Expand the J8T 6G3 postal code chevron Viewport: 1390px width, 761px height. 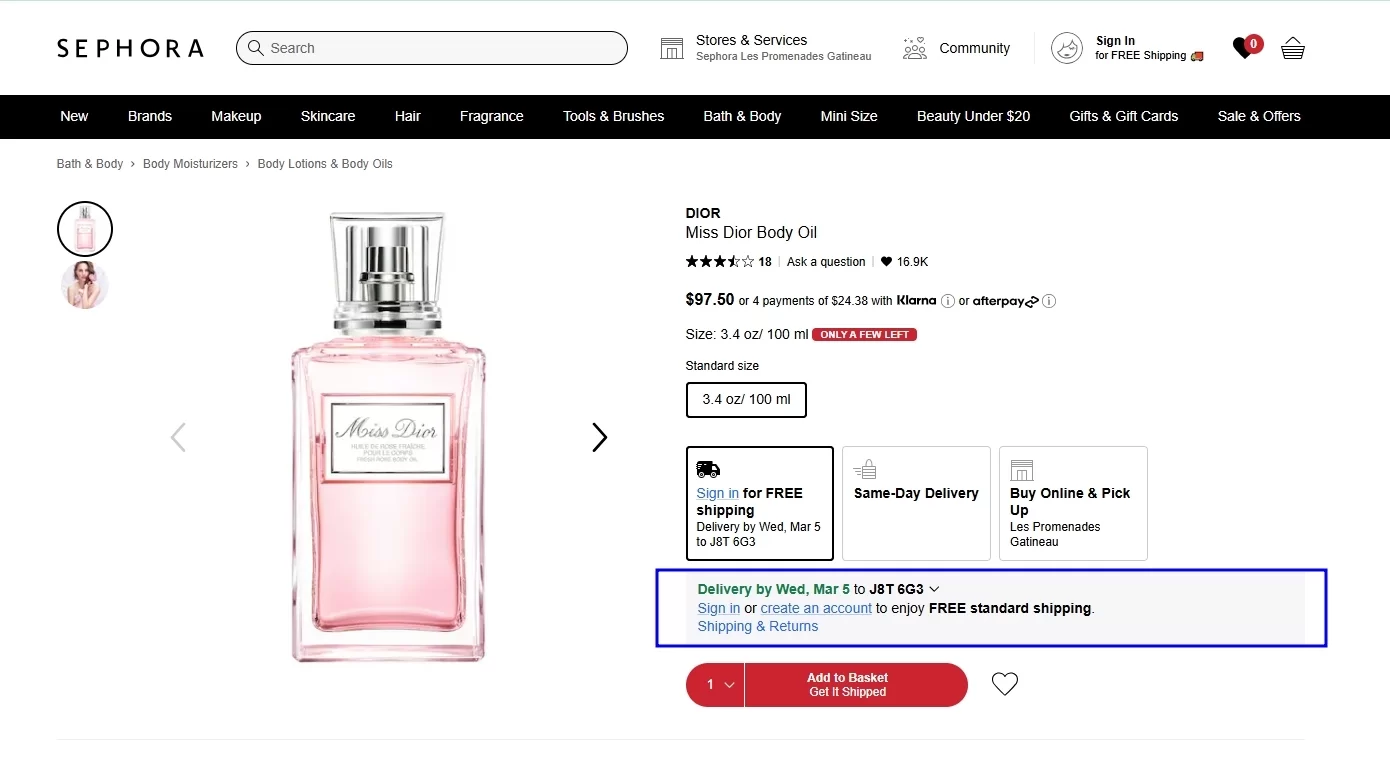pyautogui.click(x=934, y=590)
